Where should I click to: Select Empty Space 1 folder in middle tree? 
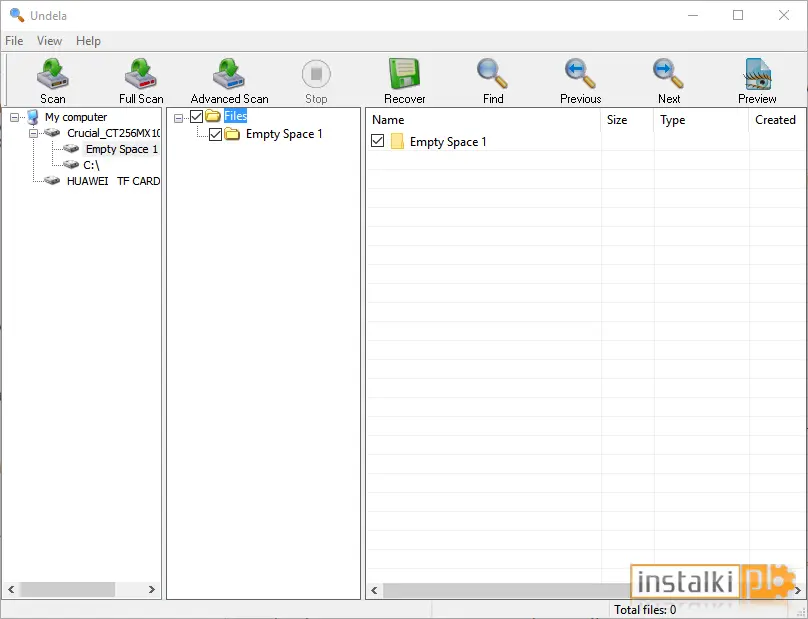click(x=284, y=134)
